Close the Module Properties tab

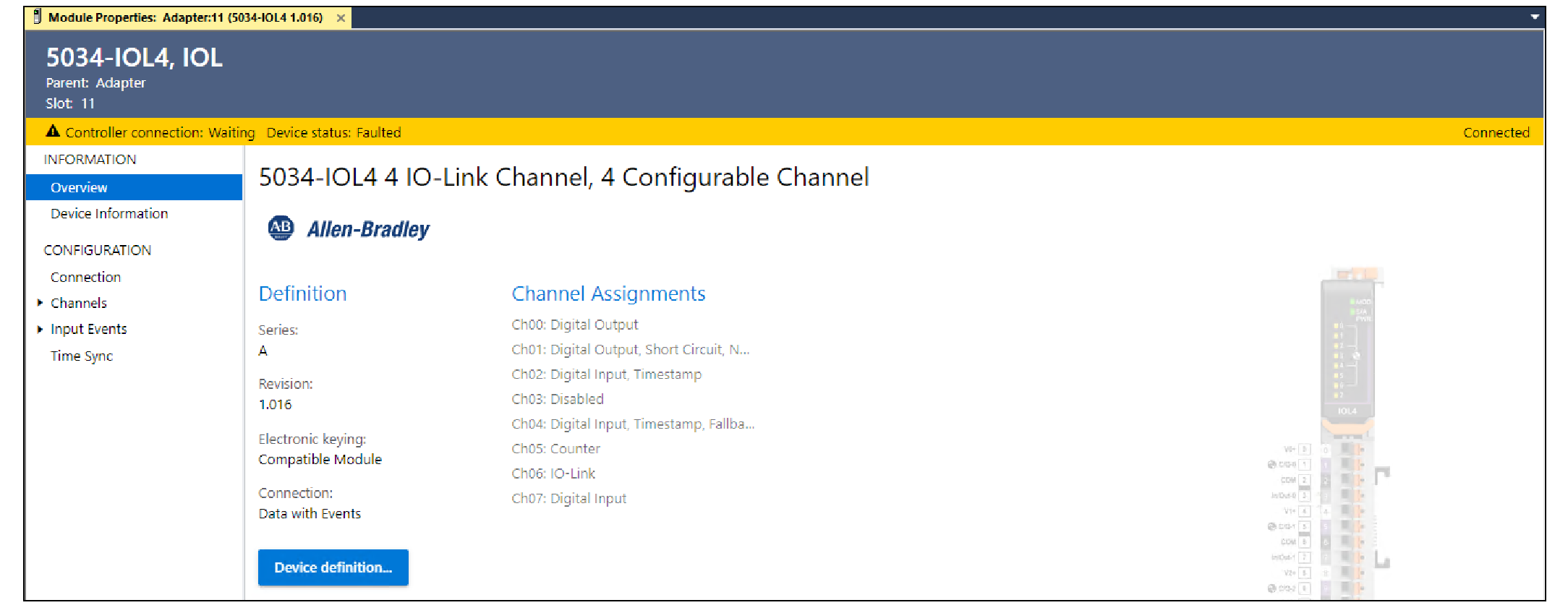click(341, 18)
